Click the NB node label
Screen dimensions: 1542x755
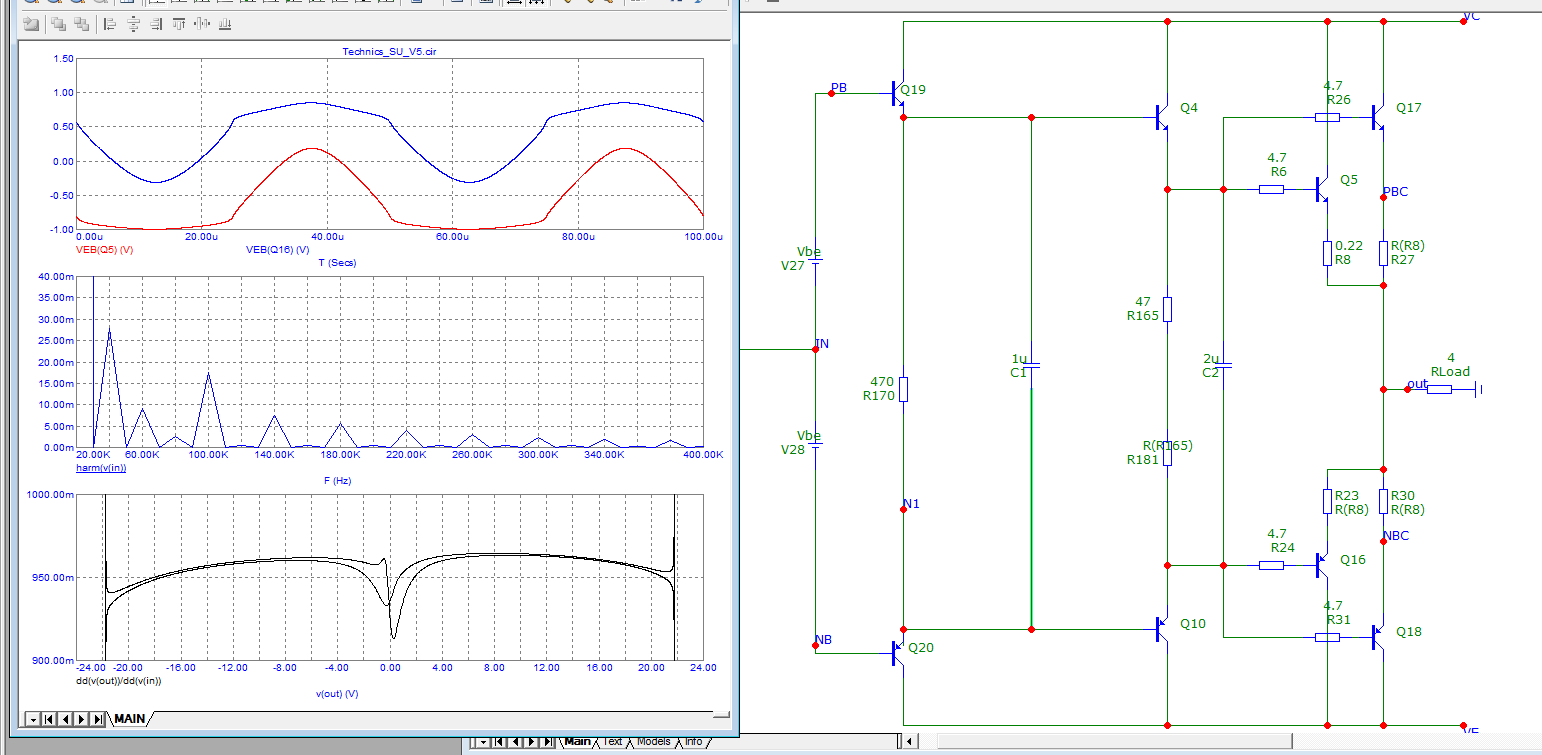coord(823,639)
